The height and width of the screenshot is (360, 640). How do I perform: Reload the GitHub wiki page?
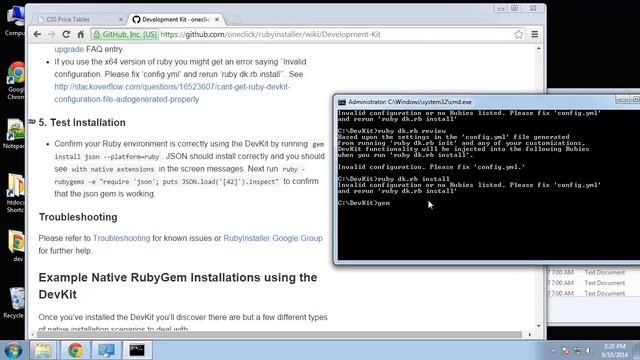coord(66,34)
